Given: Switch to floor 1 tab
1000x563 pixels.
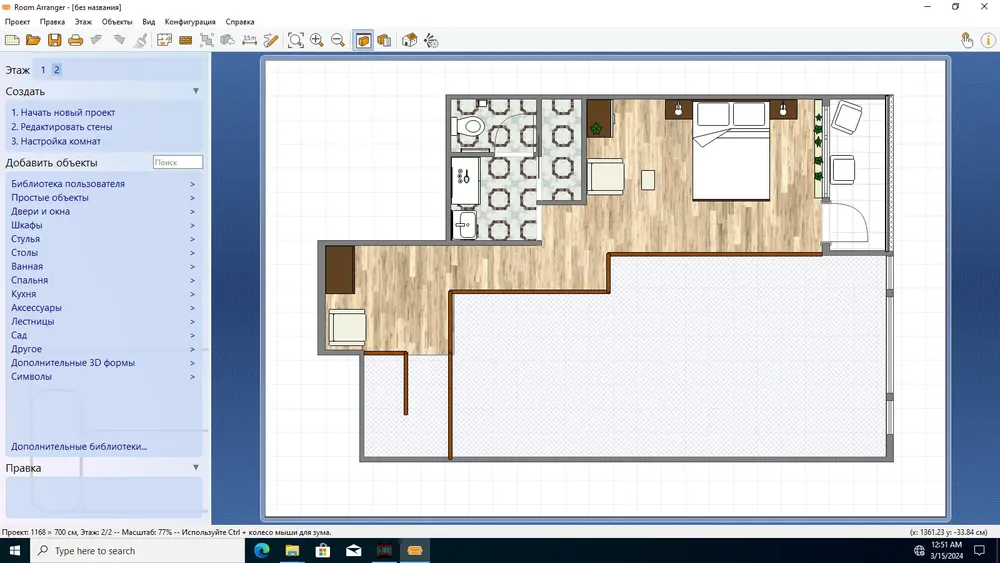Looking at the screenshot, I should [x=43, y=70].
